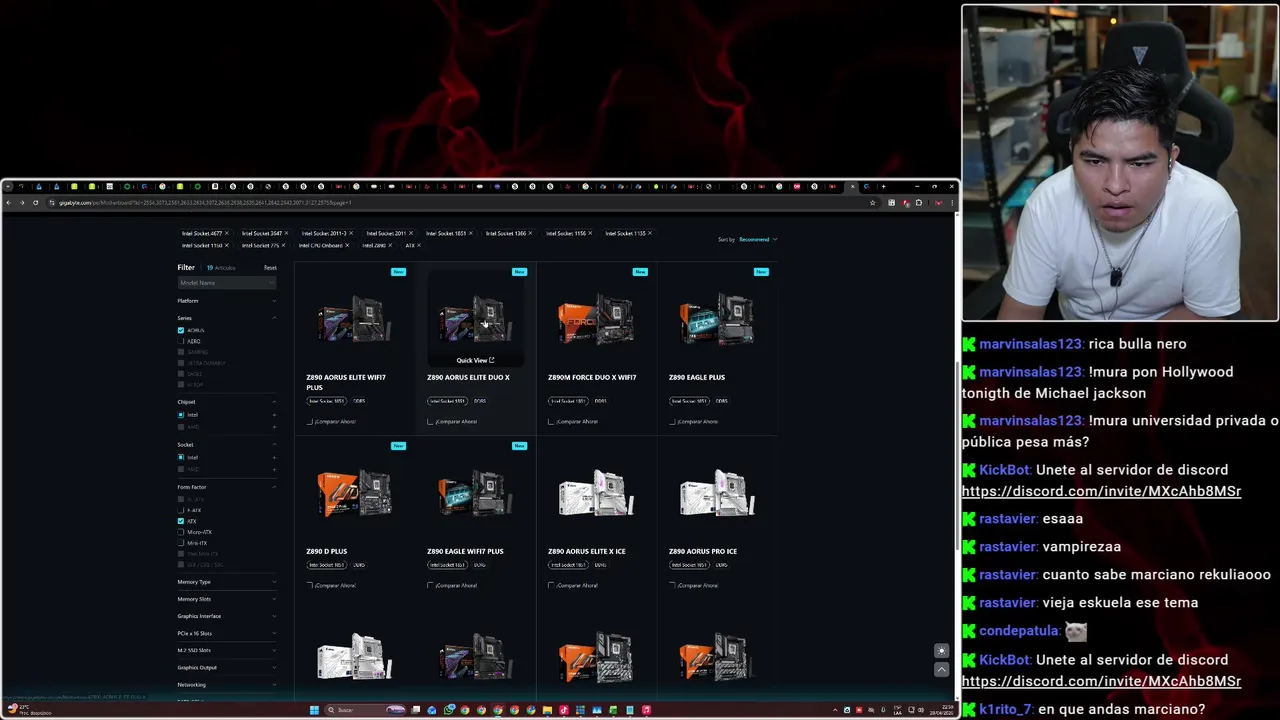Open the Z890 AORUS ELITE WIFI7 PLUS product link

click(x=346, y=382)
